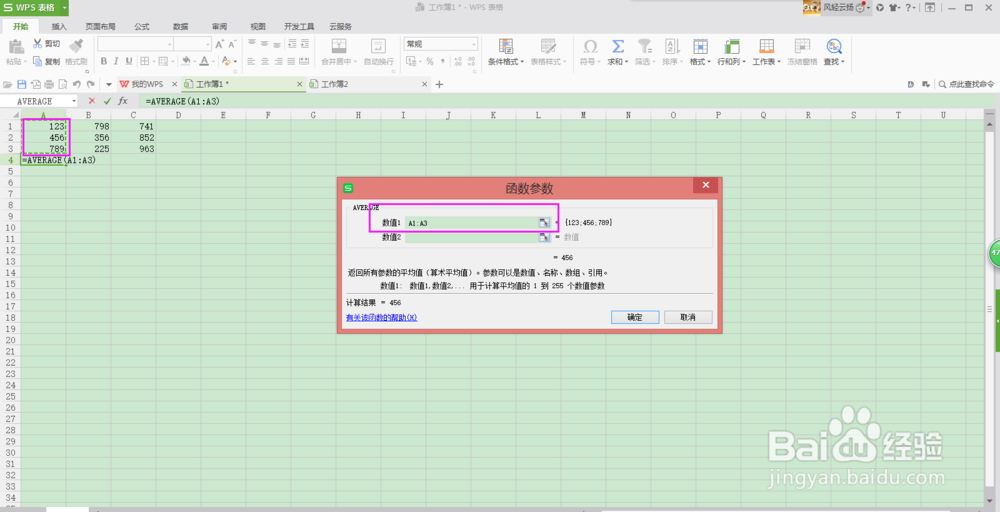Toggle Underline formatting
1000x512 pixels.
coord(129,61)
